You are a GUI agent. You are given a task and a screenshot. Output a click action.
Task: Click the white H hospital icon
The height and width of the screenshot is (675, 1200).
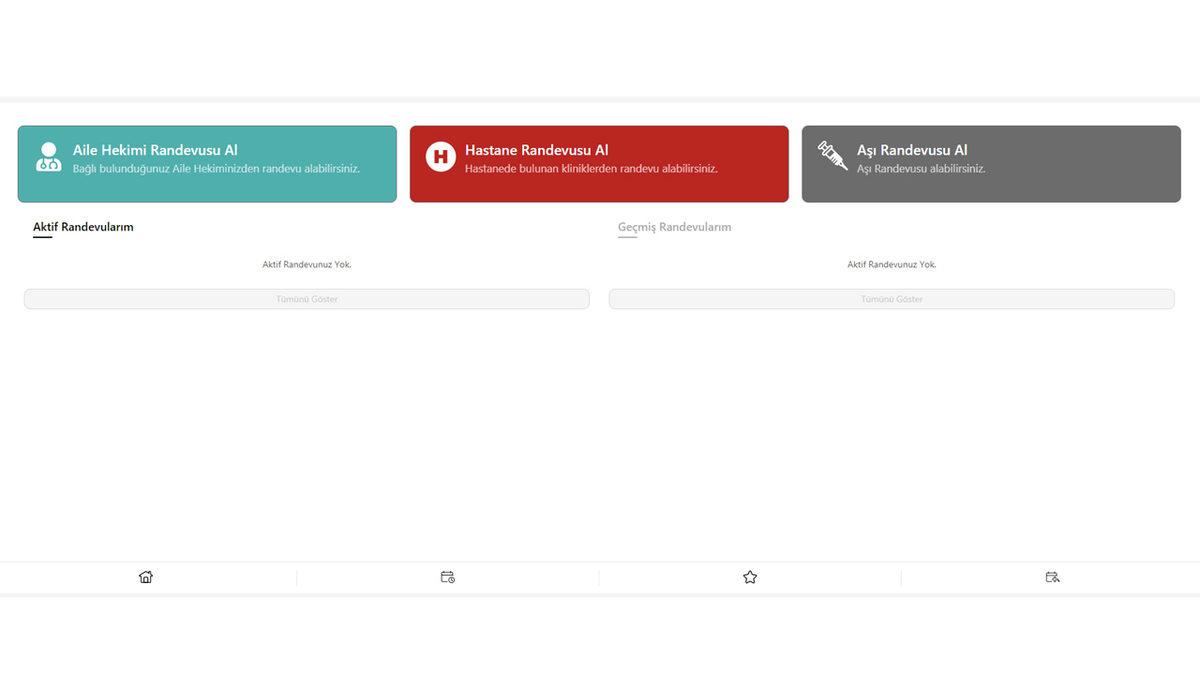point(440,157)
